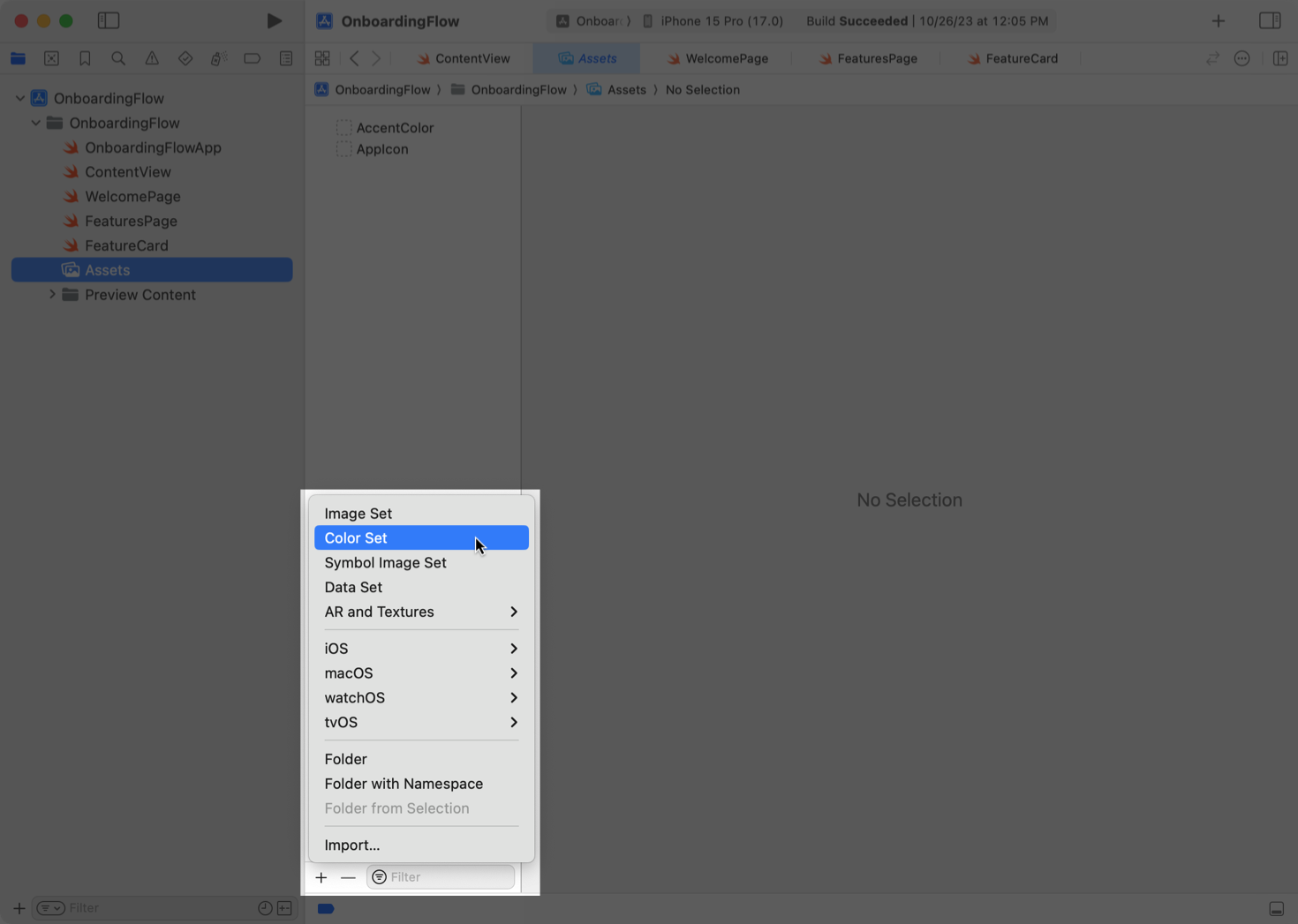Open the Issue navigator warning icon
The width and height of the screenshot is (1298, 924).
coord(152,58)
